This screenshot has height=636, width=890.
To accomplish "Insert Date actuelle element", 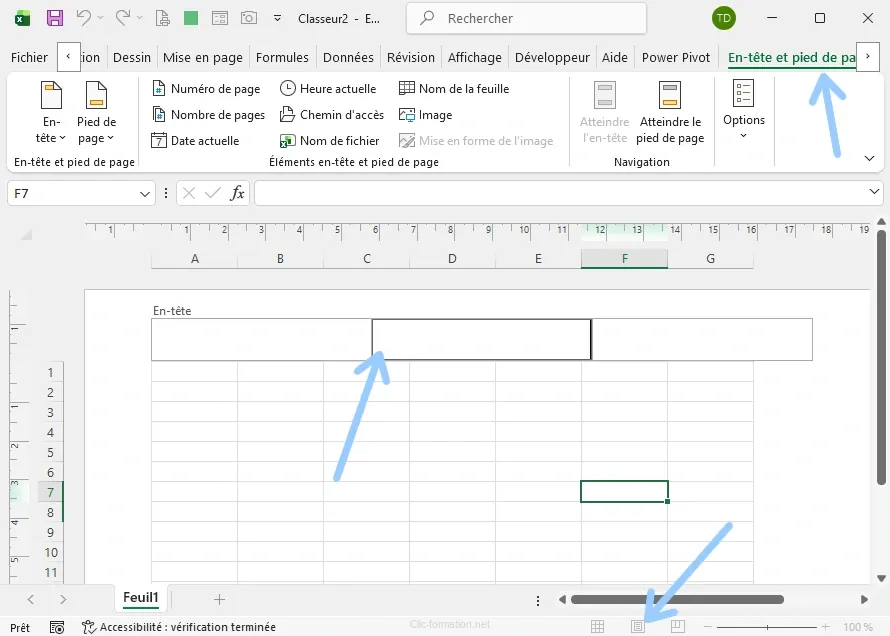I will (x=196, y=141).
